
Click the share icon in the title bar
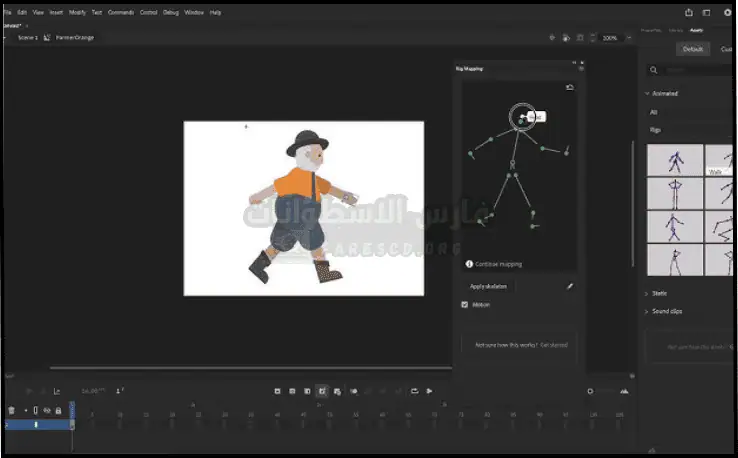coord(689,12)
